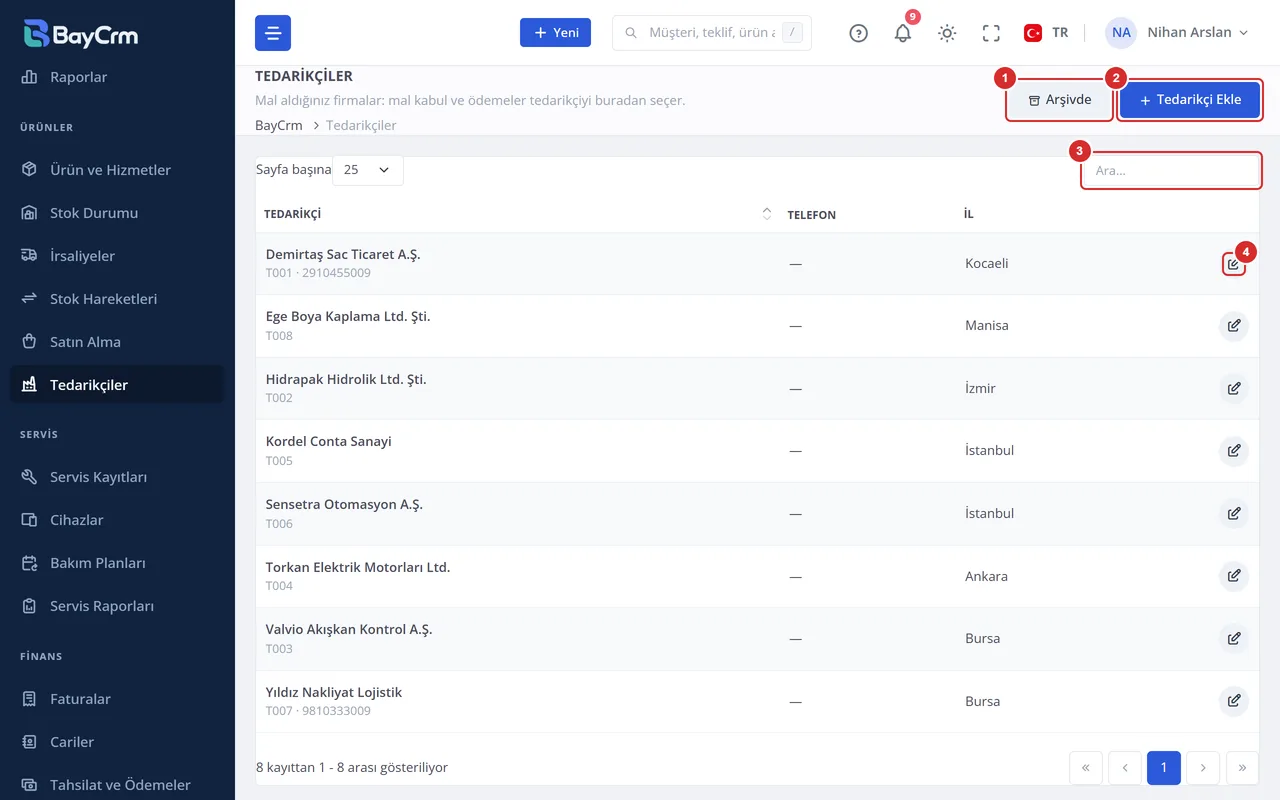Go to Cihazlar in the sidebar
Viewport: 1280px width, 800px height.
tap(117, 520)
